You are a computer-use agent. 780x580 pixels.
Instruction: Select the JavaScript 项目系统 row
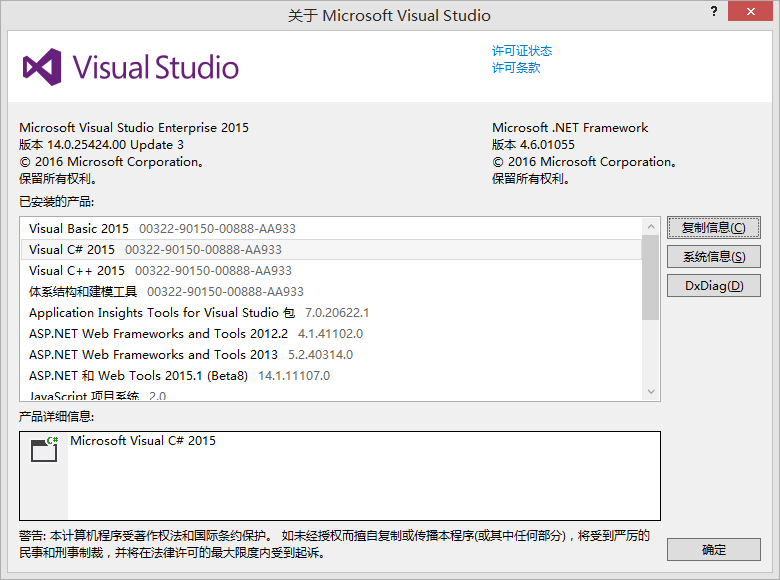point(331,395)
